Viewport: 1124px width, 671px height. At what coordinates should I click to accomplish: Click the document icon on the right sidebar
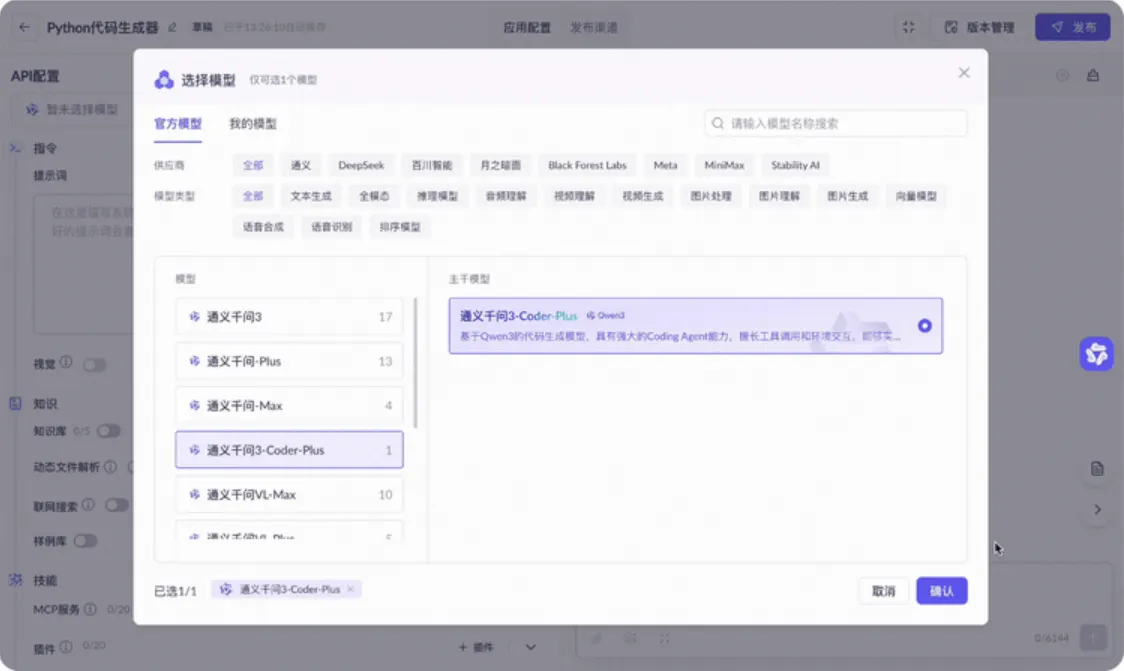[1097, 469]
